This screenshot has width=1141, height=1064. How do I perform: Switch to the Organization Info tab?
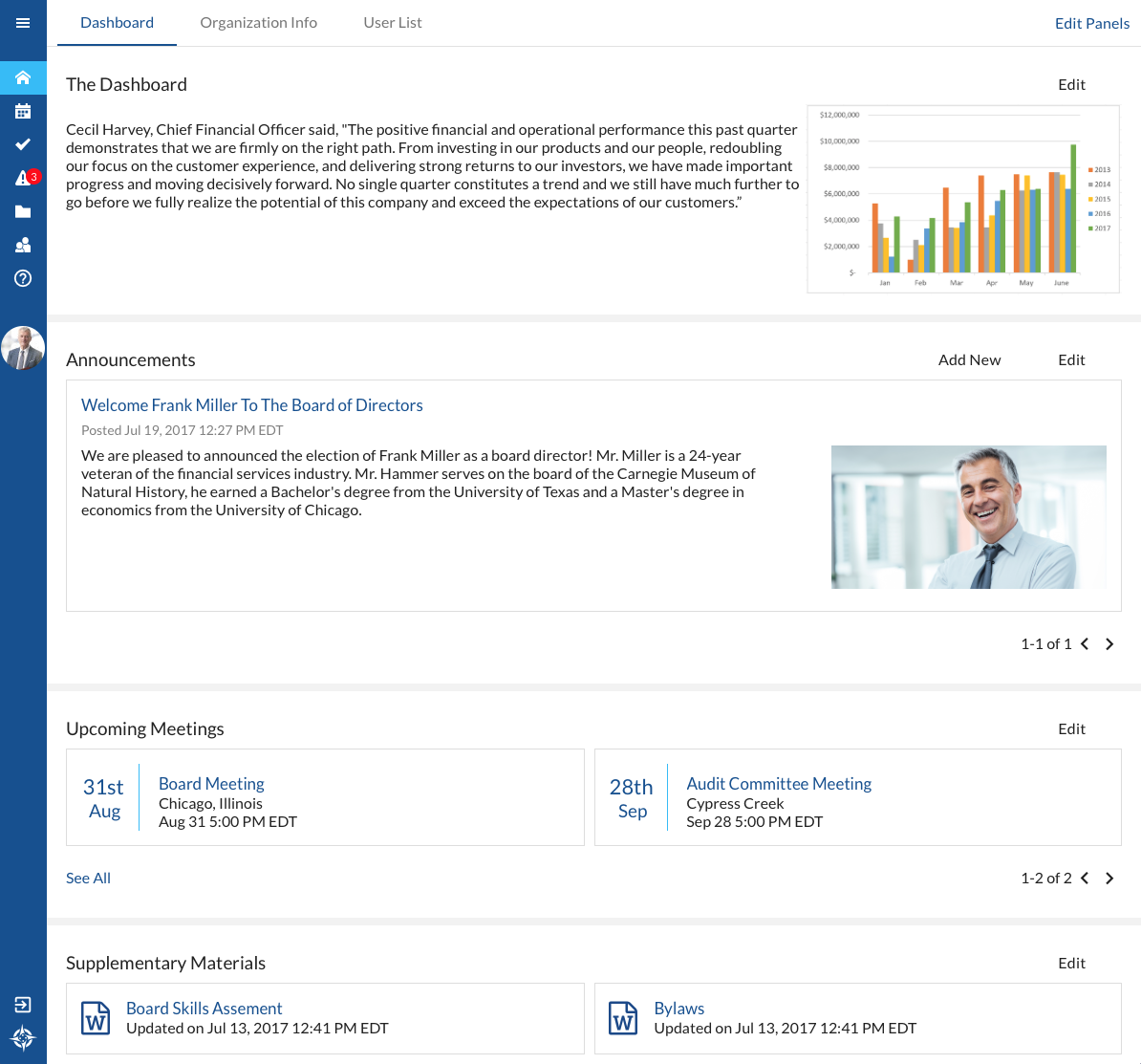pos(258,22)
